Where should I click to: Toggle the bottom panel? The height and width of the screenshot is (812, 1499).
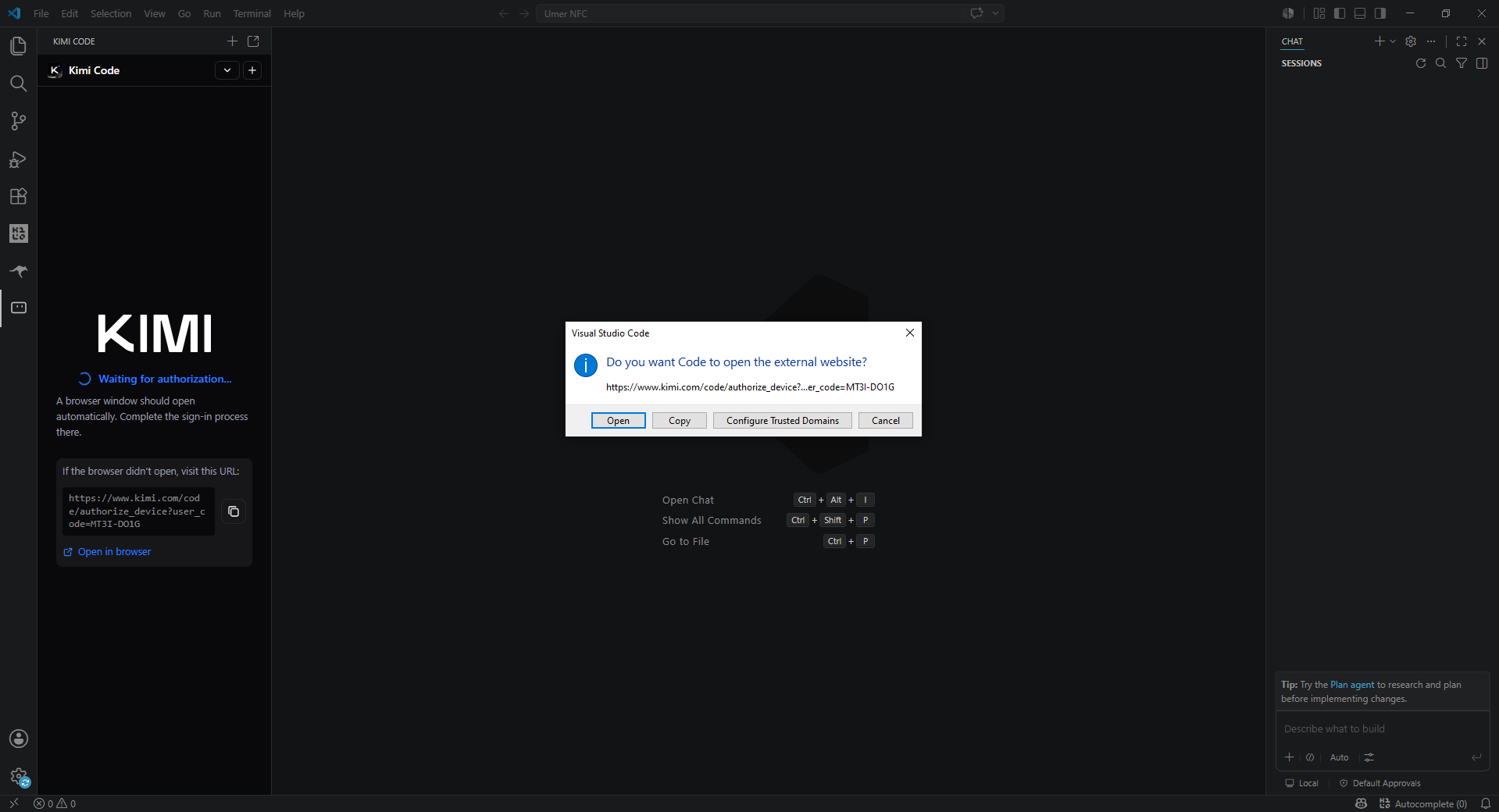(1360, 13)
